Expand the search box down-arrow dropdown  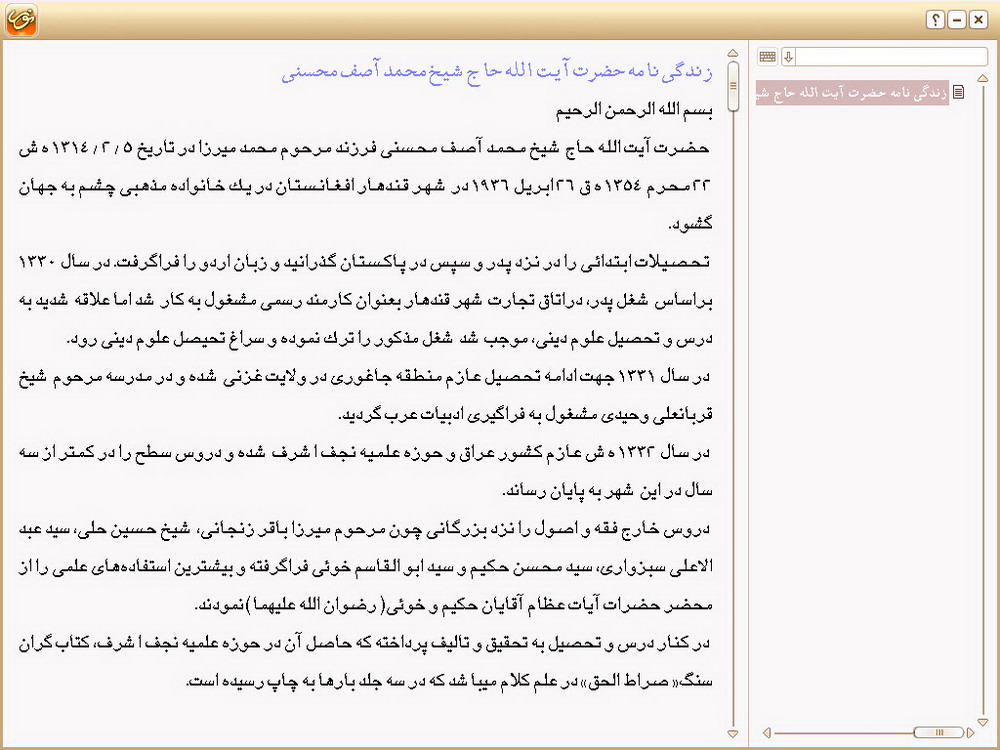coord(788,57)
